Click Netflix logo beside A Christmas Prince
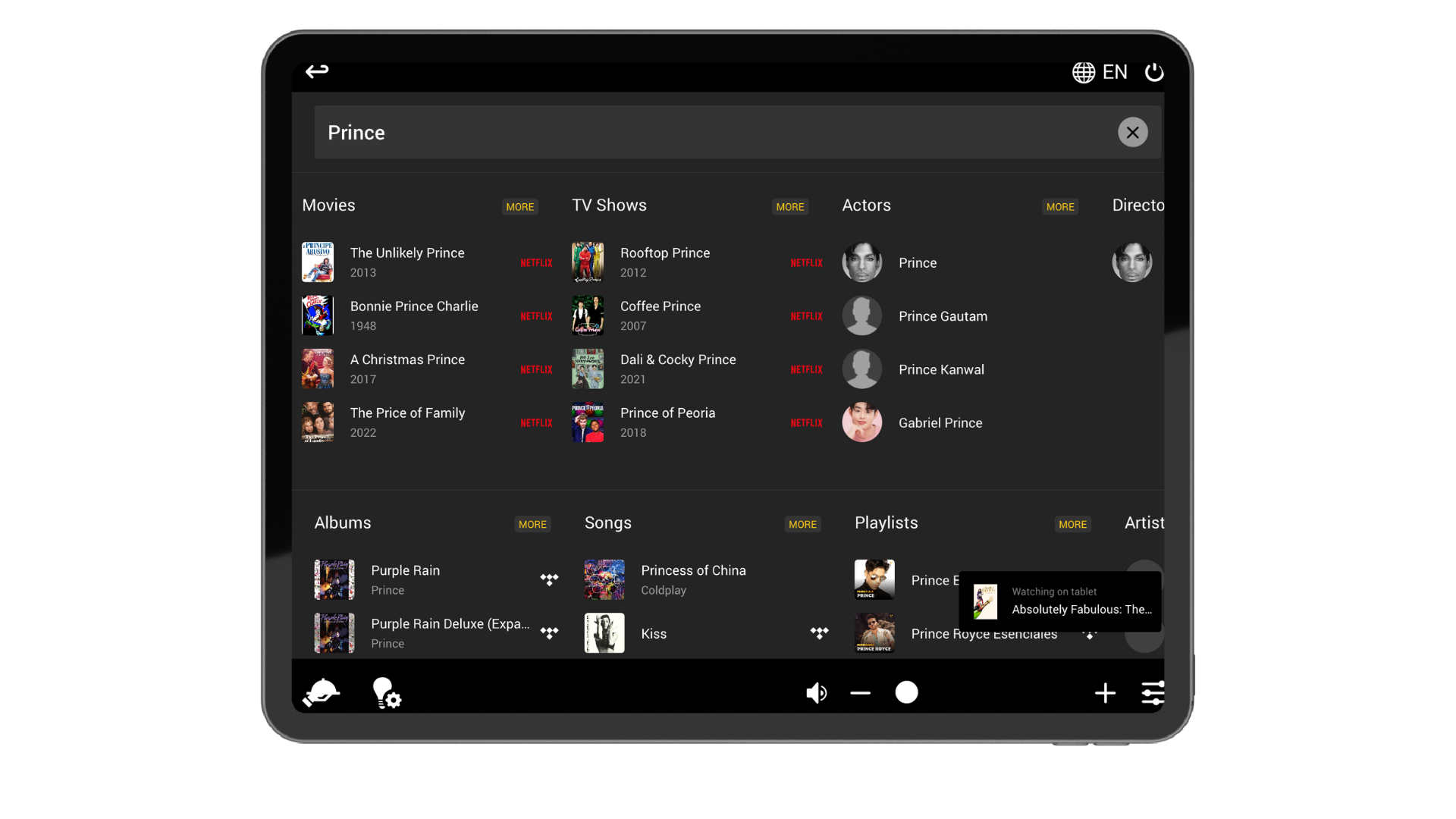1456x819 pixels. [536, 369]
